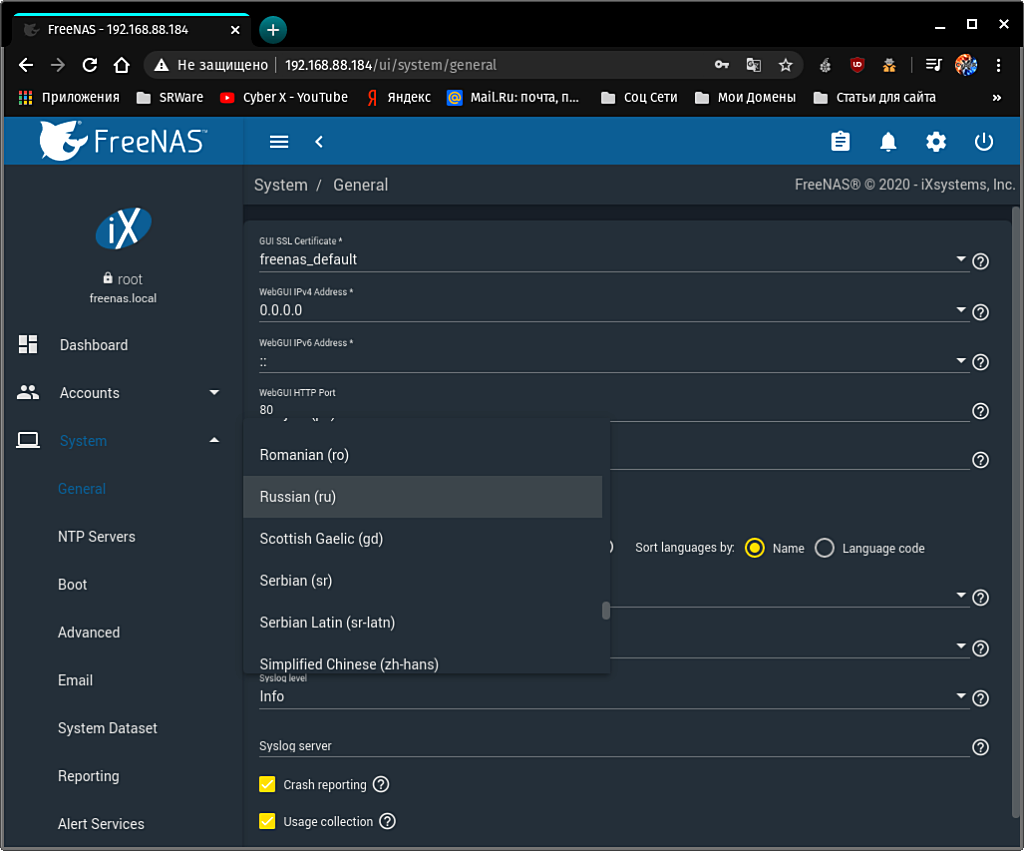
Task: Select Language code sort radio button
Action: coord(824,548)
